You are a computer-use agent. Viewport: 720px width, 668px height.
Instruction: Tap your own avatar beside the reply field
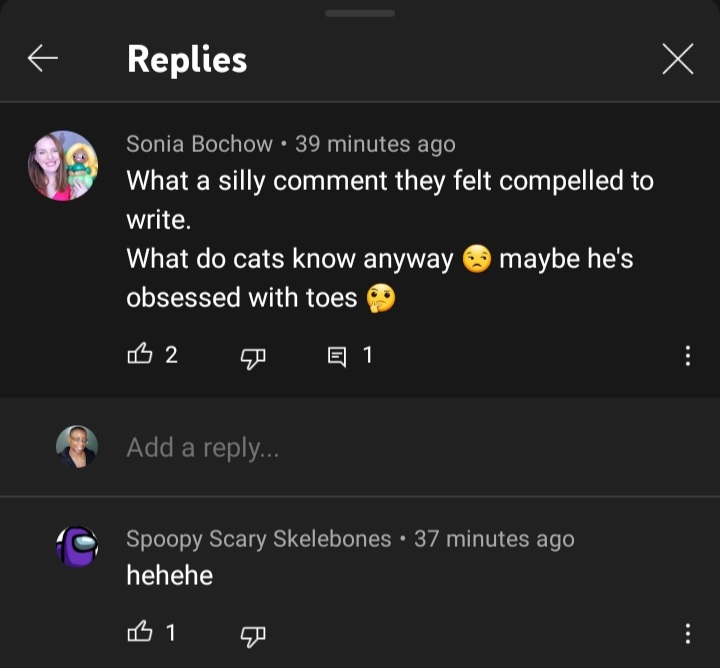click(77, 447)
